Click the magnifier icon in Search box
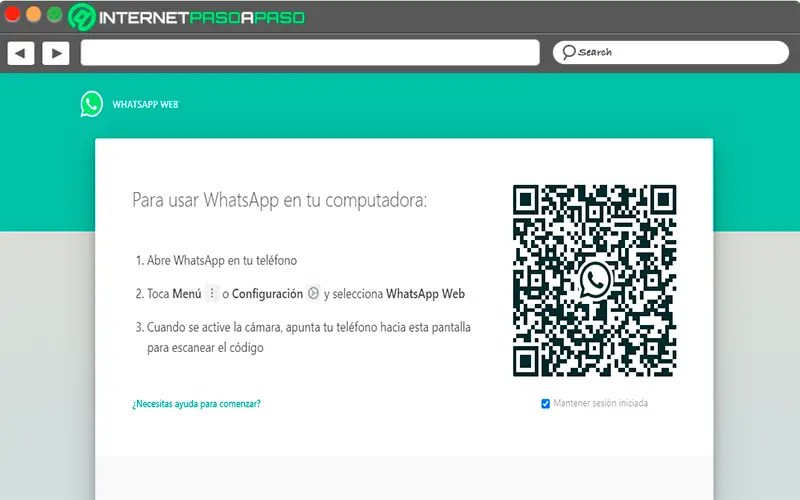Viewport: 800px width, 500px height. (568, 52)
